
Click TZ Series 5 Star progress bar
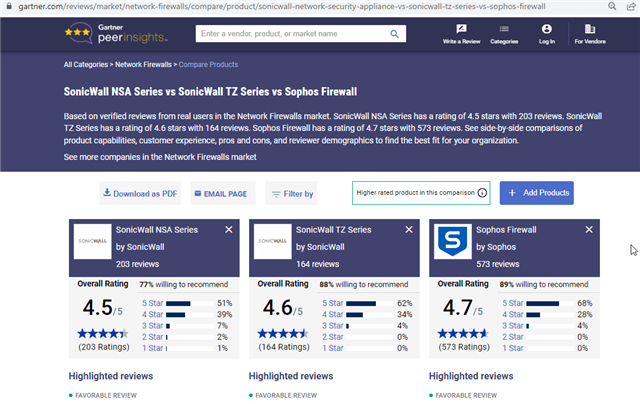pos(370,304)
